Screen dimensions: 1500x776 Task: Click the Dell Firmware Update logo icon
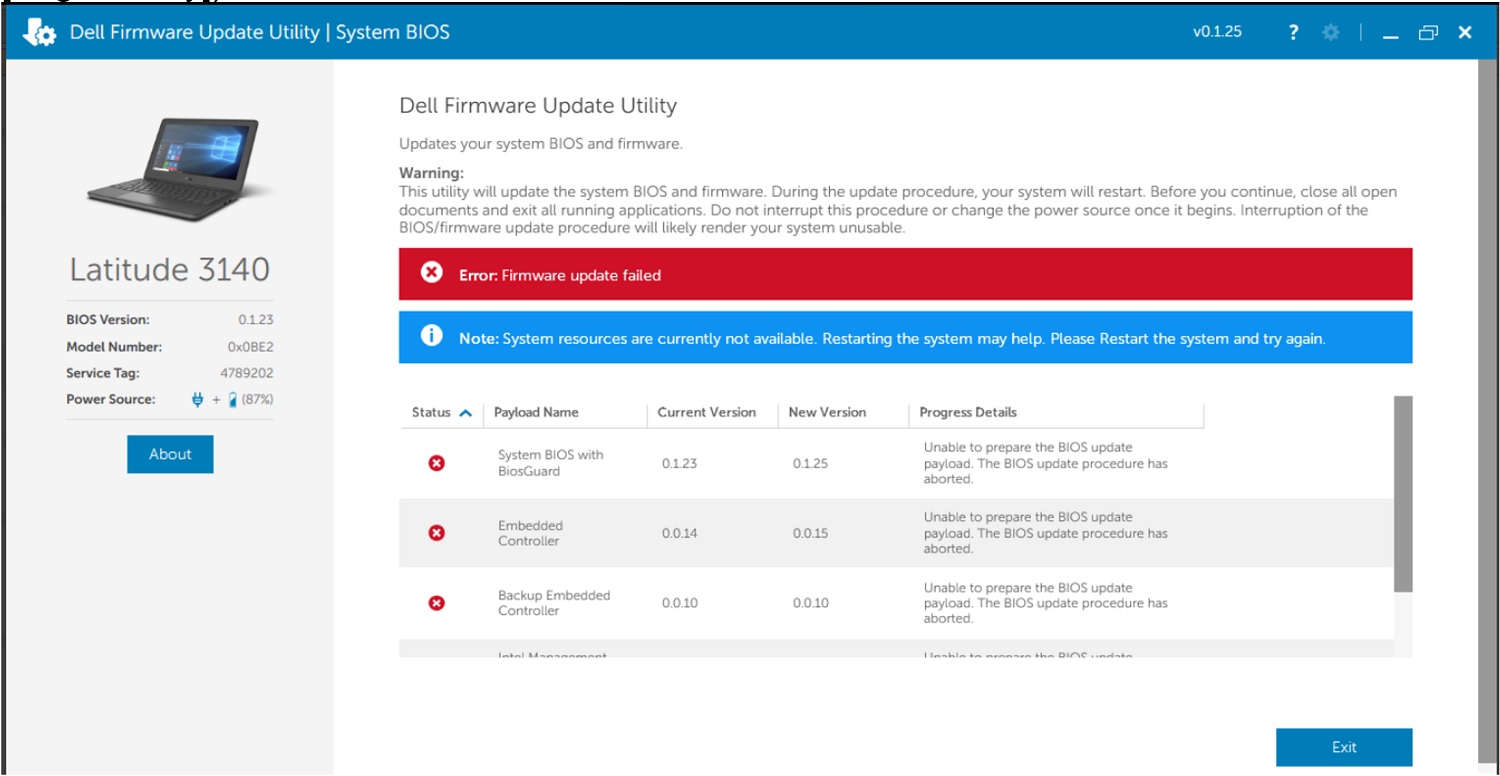[40, 32]
